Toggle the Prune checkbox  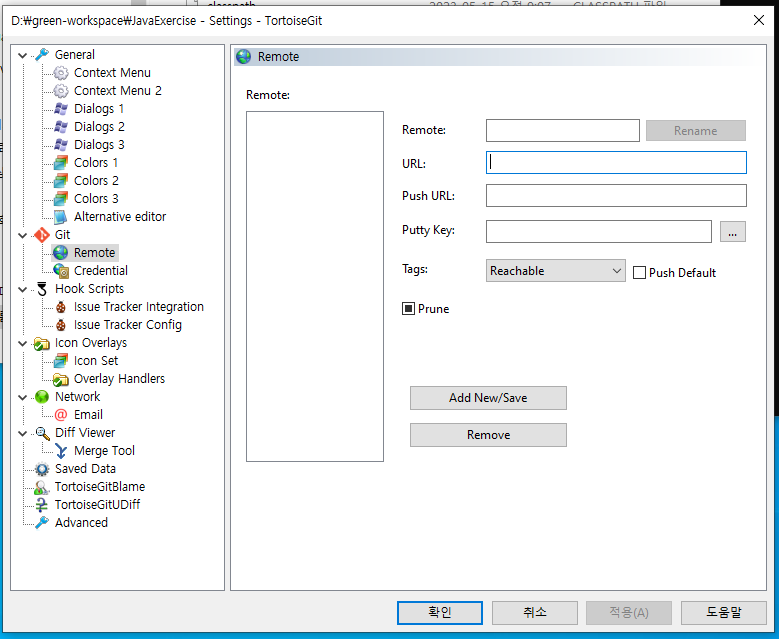coord(408,309)
